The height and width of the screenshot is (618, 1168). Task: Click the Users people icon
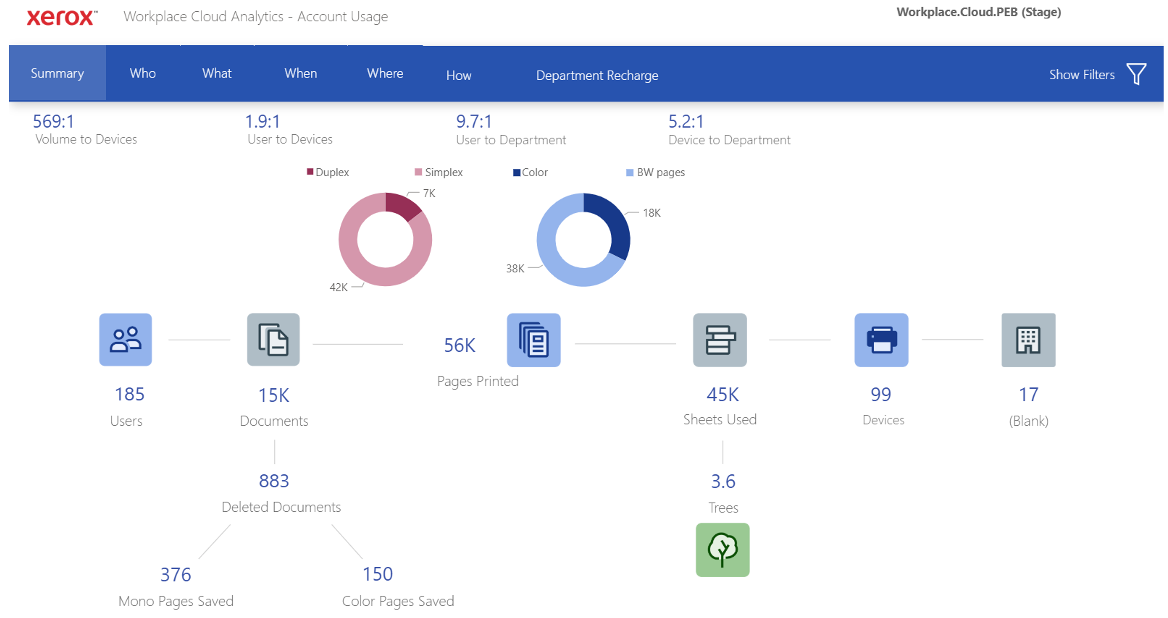click(x=125, y=340)
